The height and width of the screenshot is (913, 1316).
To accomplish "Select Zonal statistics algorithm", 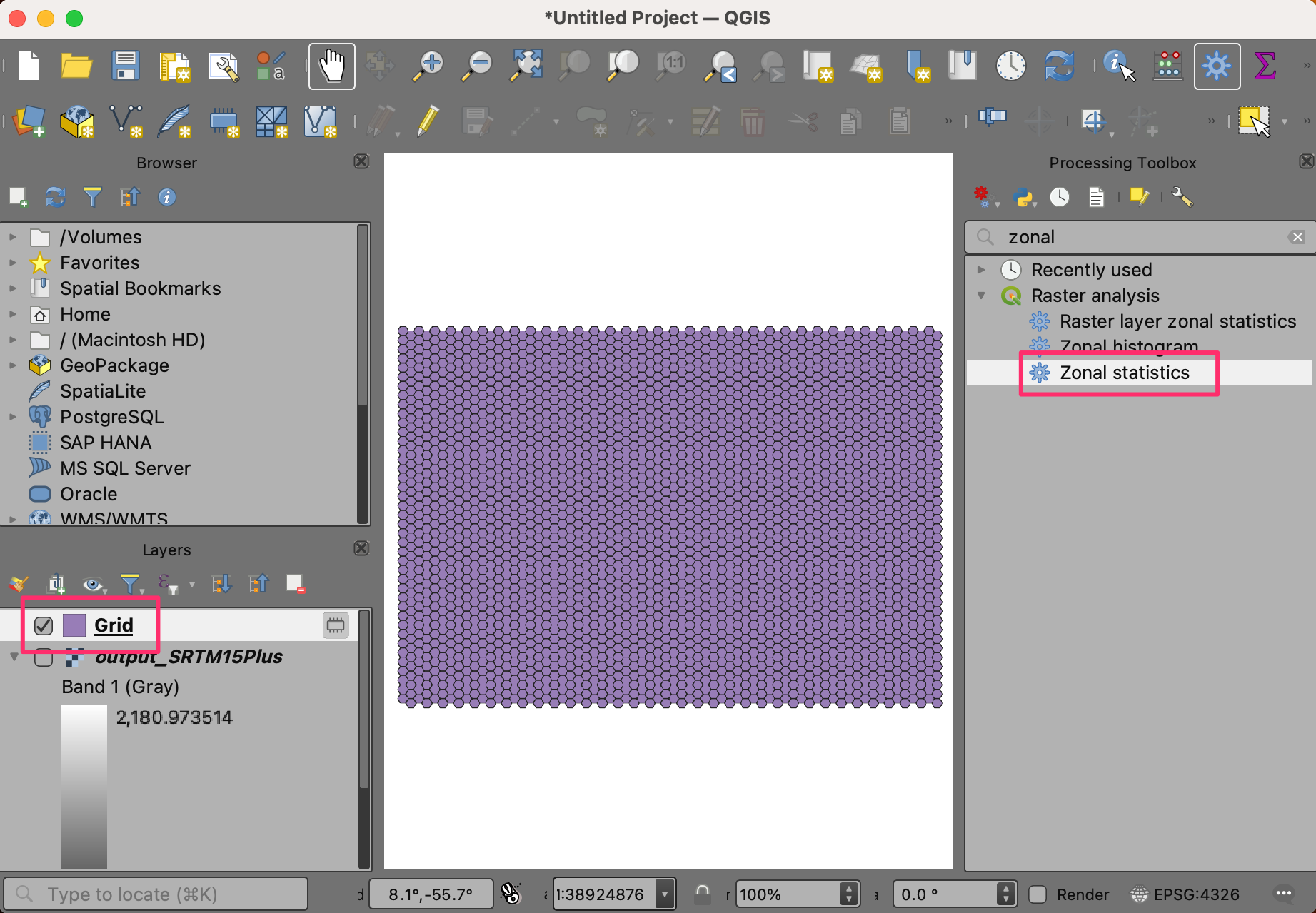I will pyautogui.click(x=1124, y=373).
